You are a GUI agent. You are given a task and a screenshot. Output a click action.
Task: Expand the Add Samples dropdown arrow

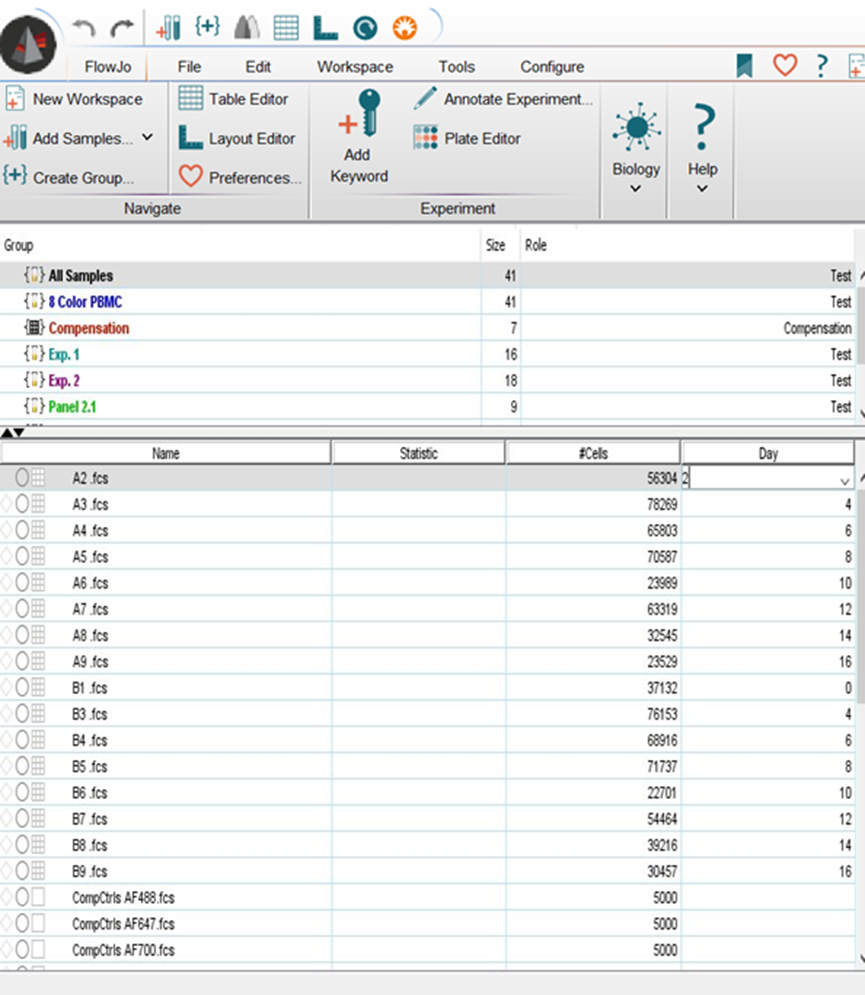coord(147,137)
